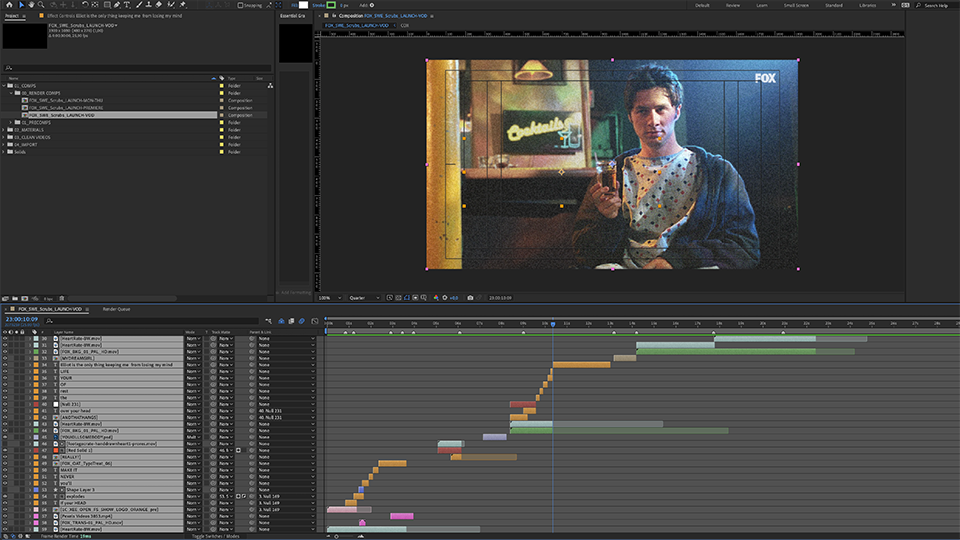
Task: Click the trash delete icon in Project panel
Action: [x=62, y=299]
